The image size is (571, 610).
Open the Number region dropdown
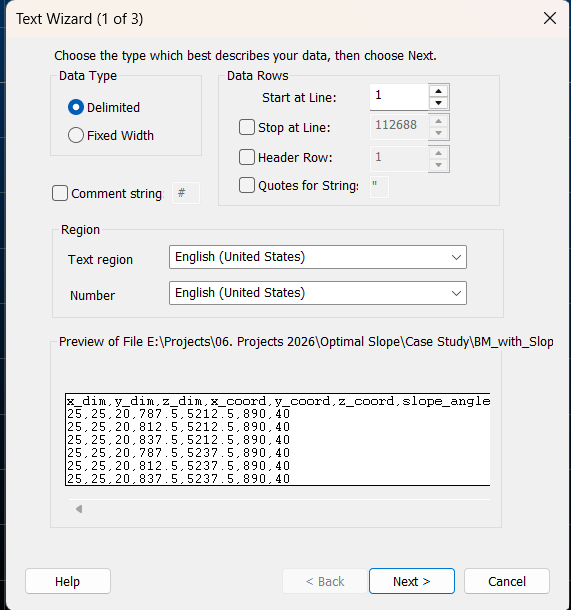(318, 293)
